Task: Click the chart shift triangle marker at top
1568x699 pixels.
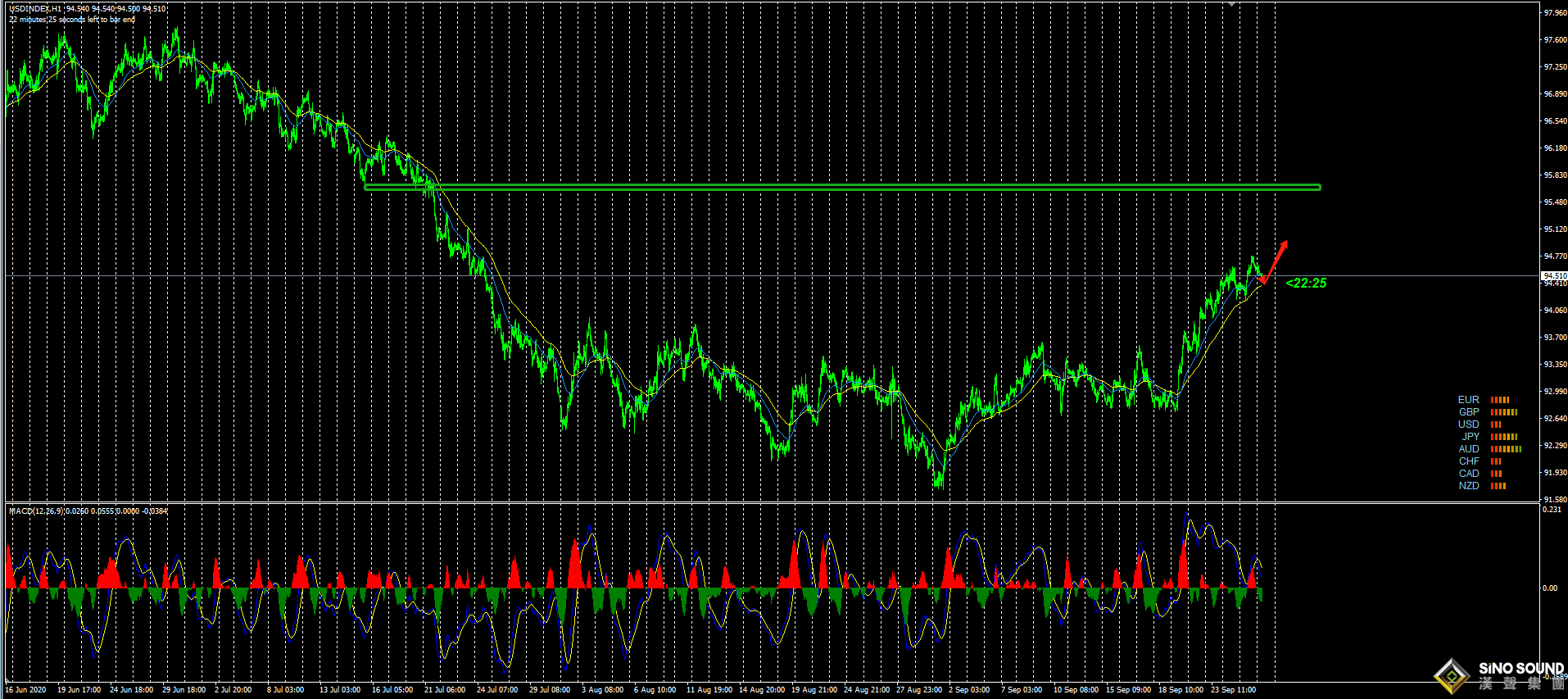Action: 1230,4
